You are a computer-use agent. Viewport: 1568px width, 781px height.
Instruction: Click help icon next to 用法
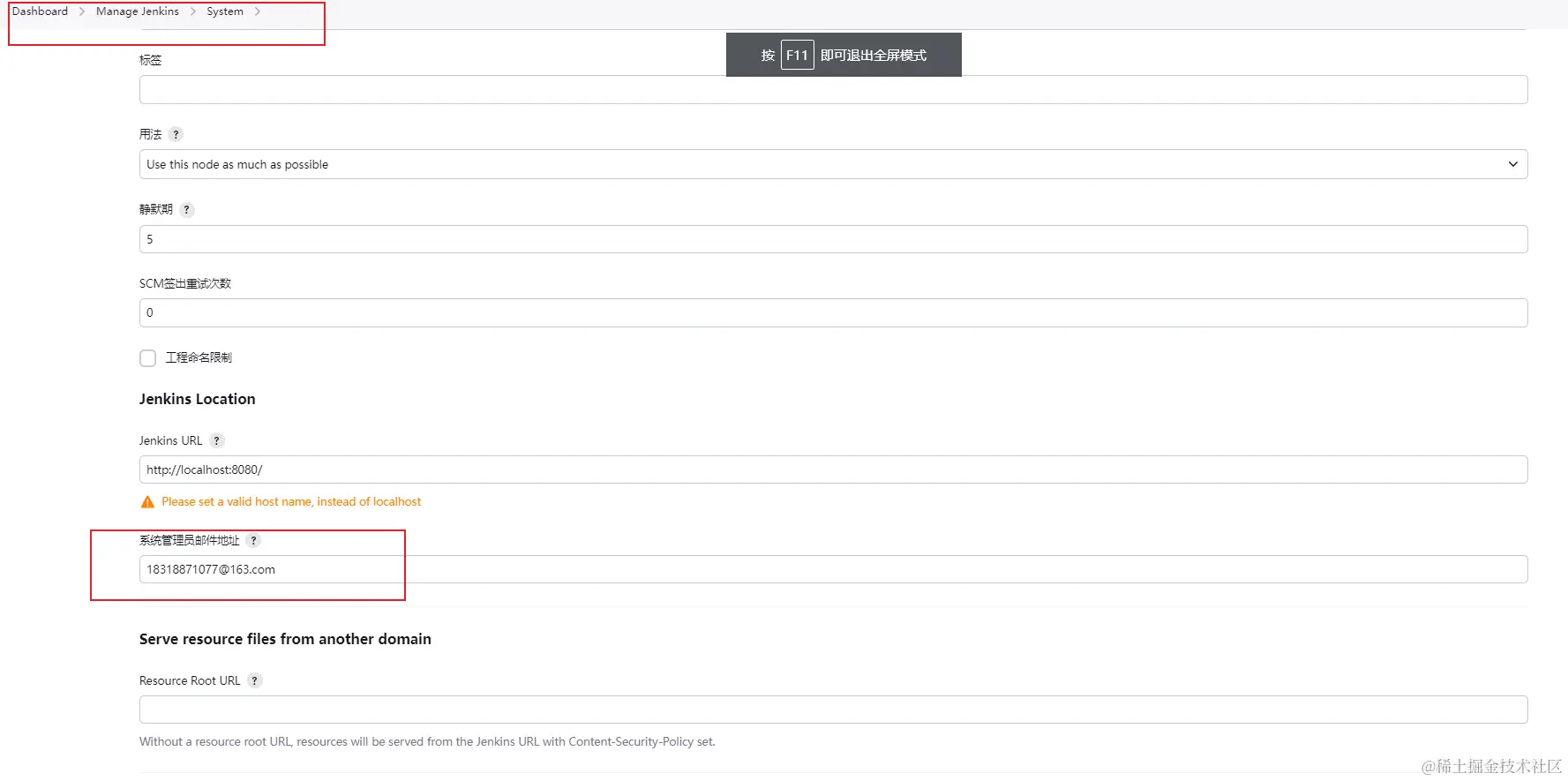pos(176,134)
